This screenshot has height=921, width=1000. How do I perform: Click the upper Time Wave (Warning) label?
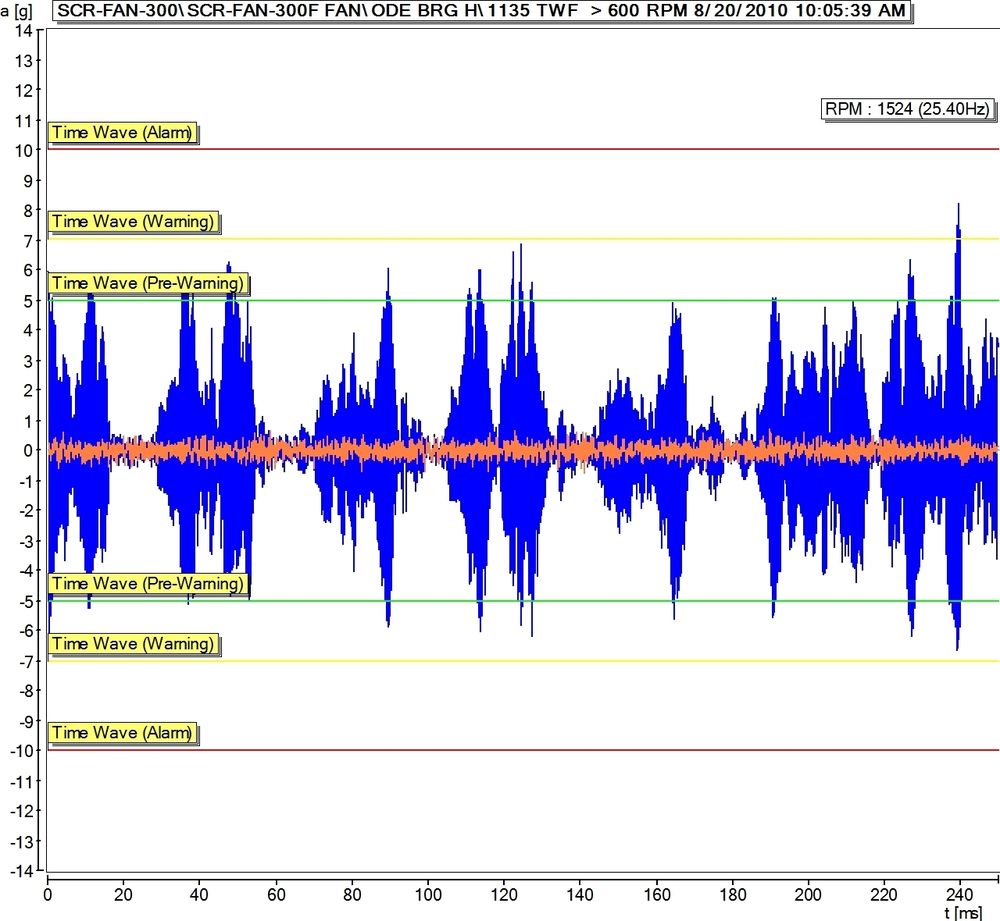point(134,222)
